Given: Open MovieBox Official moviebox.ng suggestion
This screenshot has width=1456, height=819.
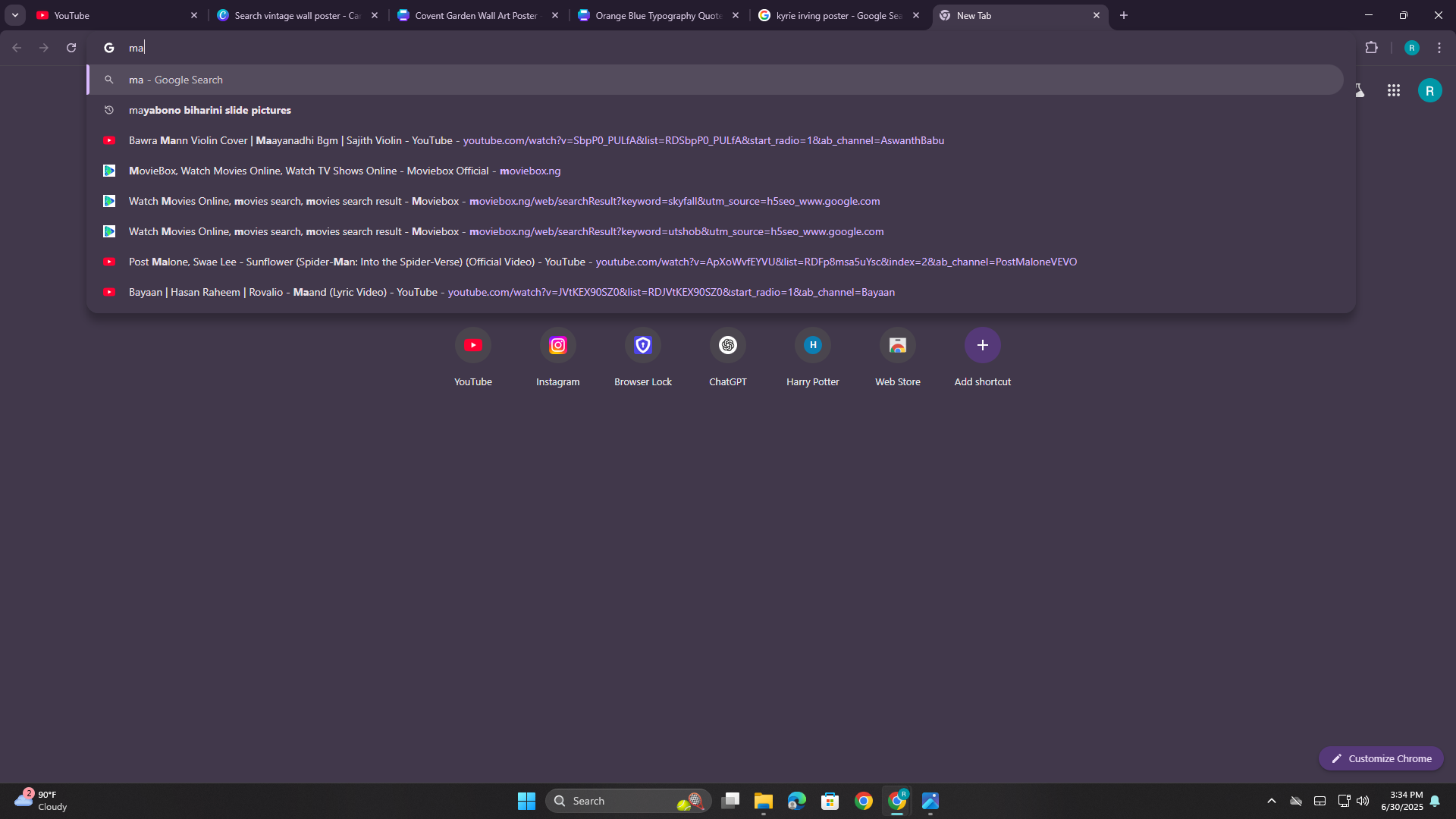Looking at the screenshot, I should coord(715,171).
